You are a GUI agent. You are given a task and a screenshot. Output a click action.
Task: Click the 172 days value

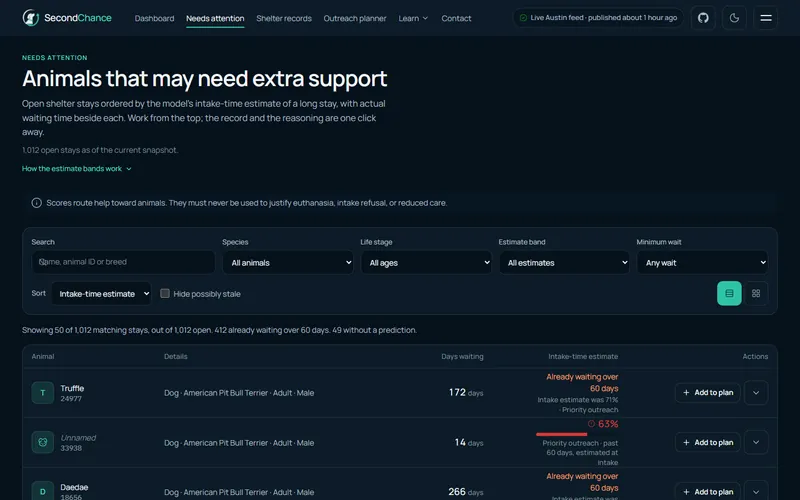click(466, 392)
